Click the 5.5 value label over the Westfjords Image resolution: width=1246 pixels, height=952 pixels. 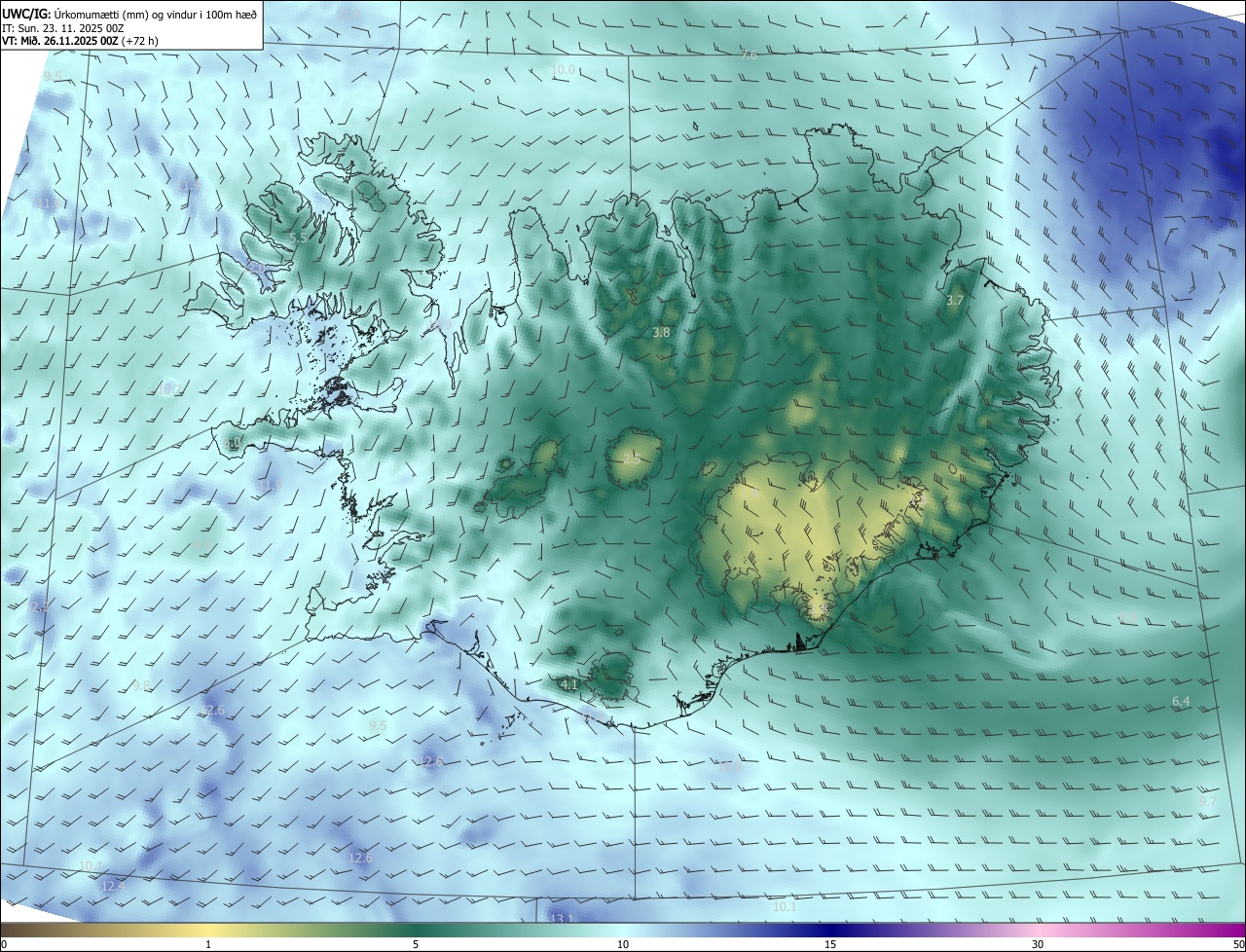click(299, 238)
